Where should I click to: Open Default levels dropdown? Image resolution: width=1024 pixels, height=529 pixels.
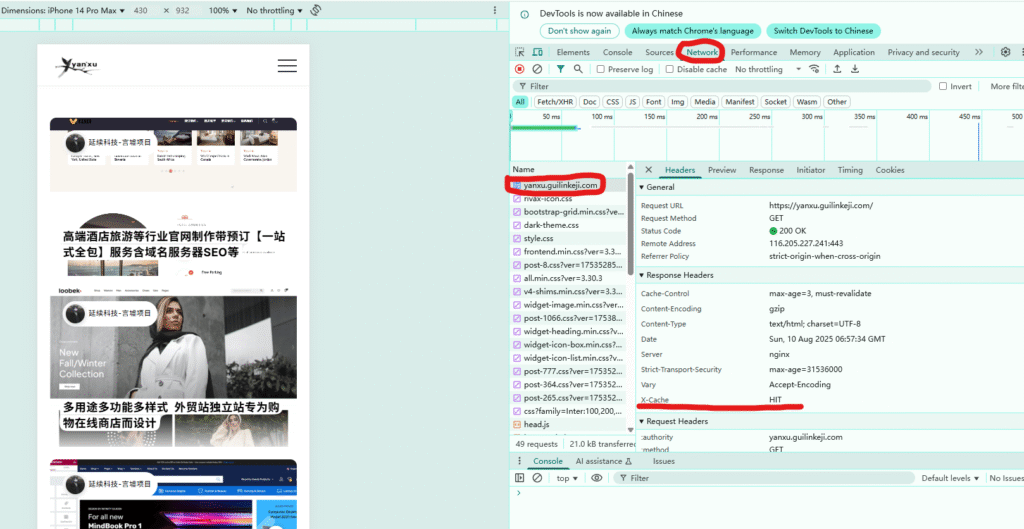coord(950,478)
